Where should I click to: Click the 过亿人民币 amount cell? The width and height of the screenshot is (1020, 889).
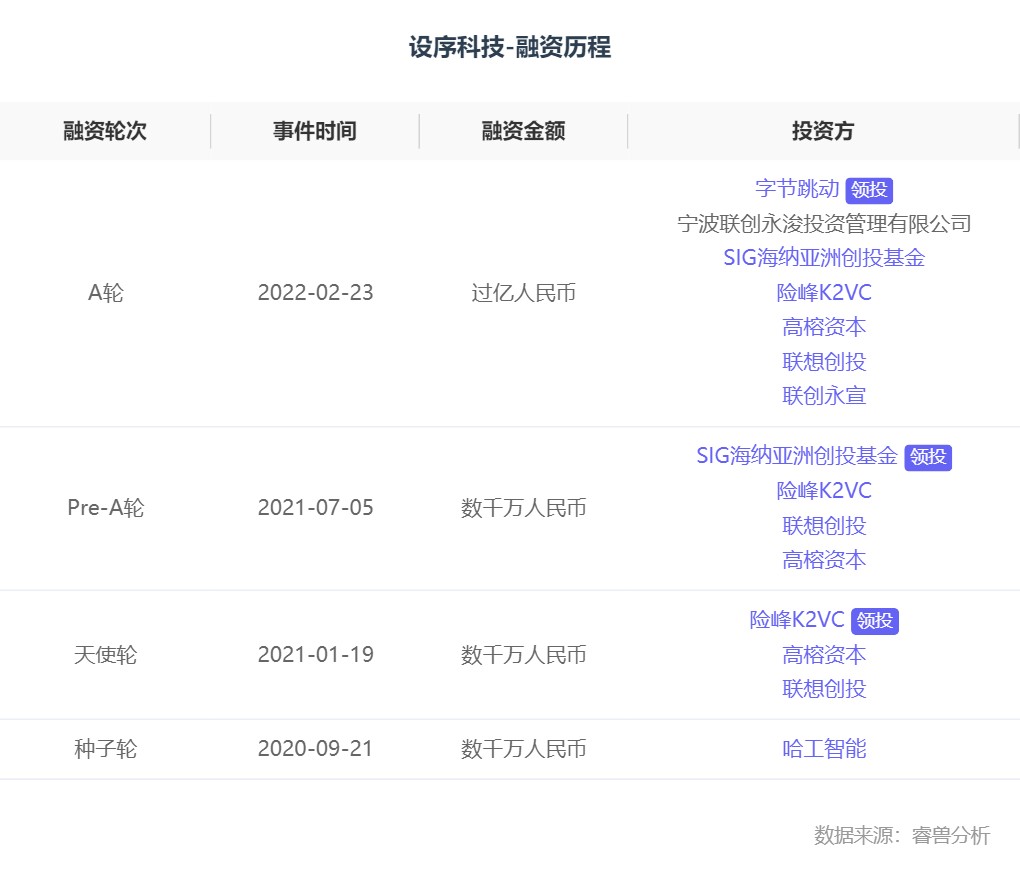(x=524, y=293)
